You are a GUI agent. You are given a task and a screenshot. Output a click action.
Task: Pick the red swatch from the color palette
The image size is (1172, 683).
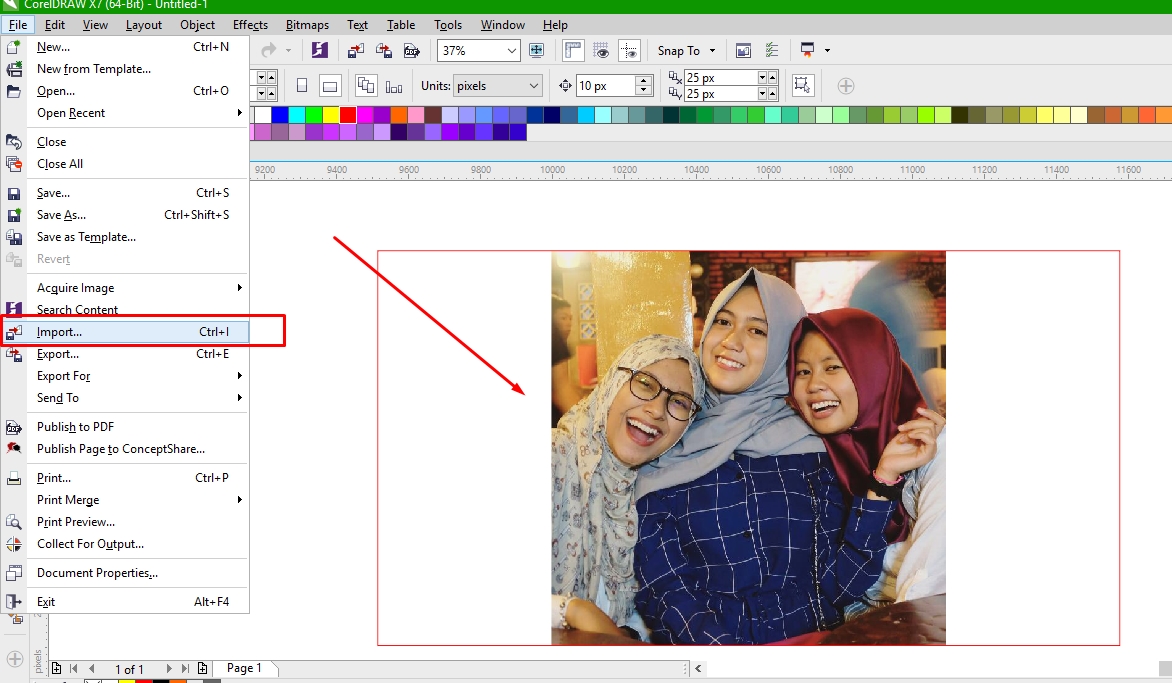348,115
